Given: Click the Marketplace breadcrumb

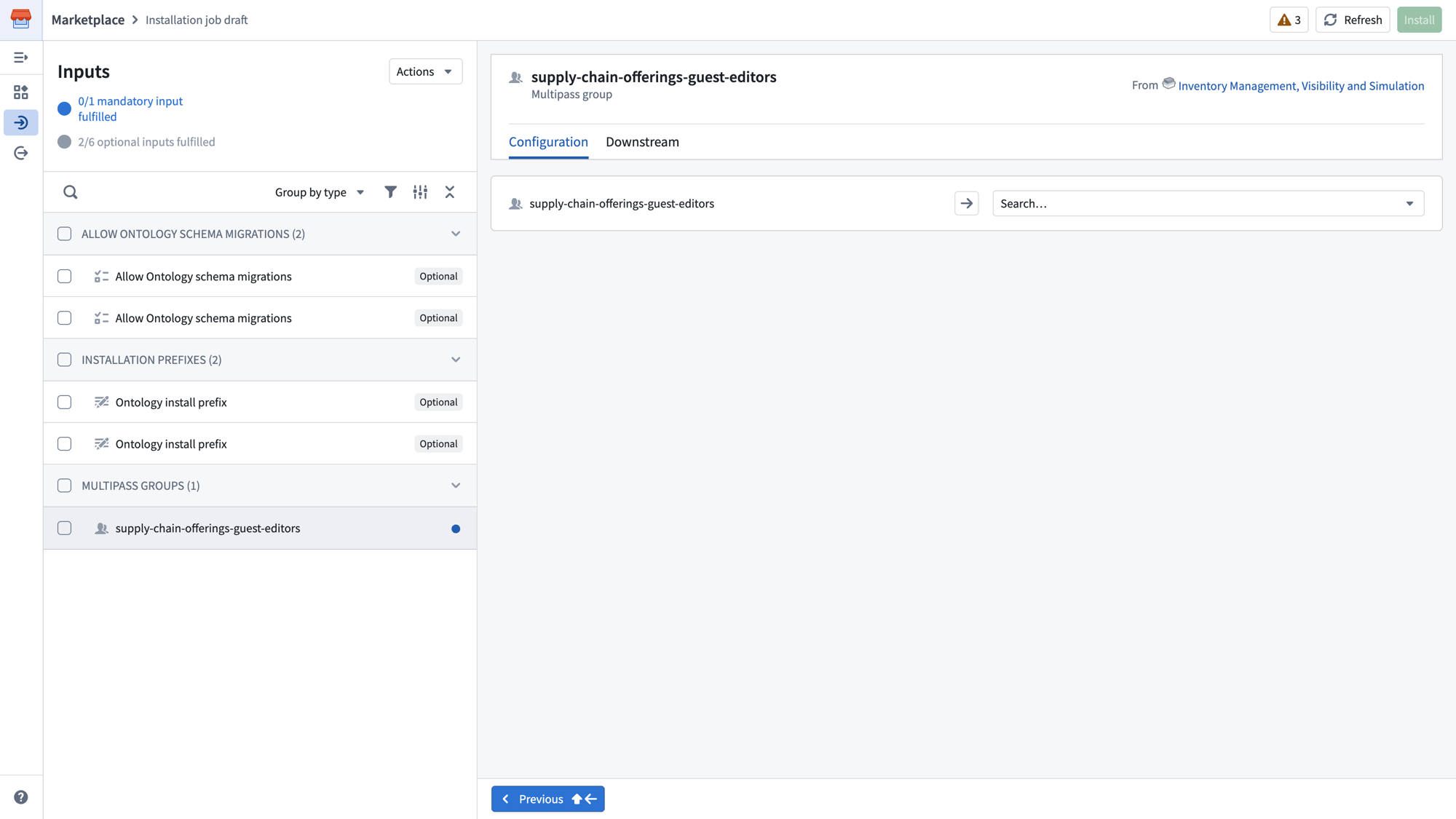Looking at the screenshot, I should pyautogui.click(x=88, y=20).
